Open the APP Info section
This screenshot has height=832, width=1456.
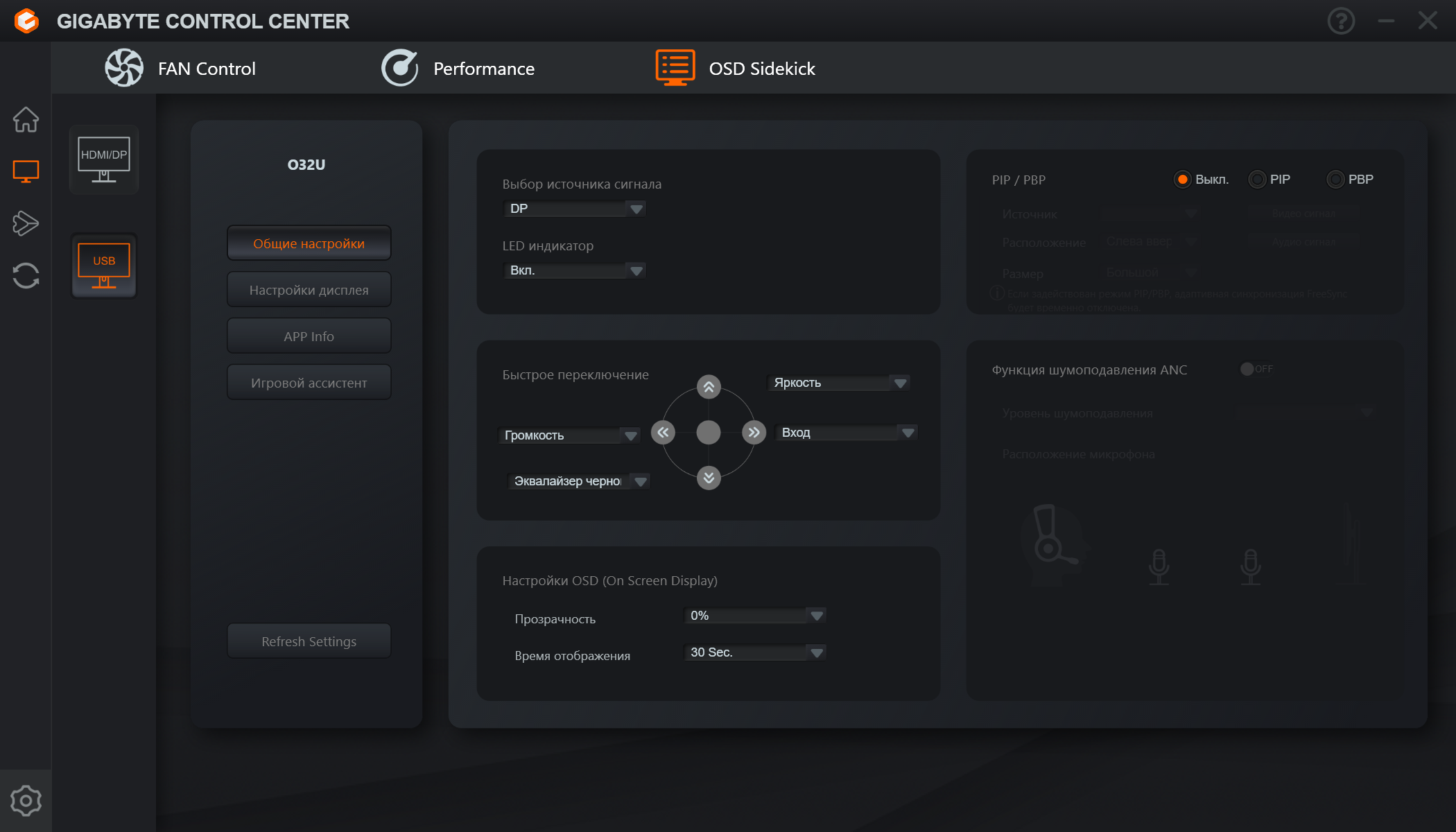309,336
